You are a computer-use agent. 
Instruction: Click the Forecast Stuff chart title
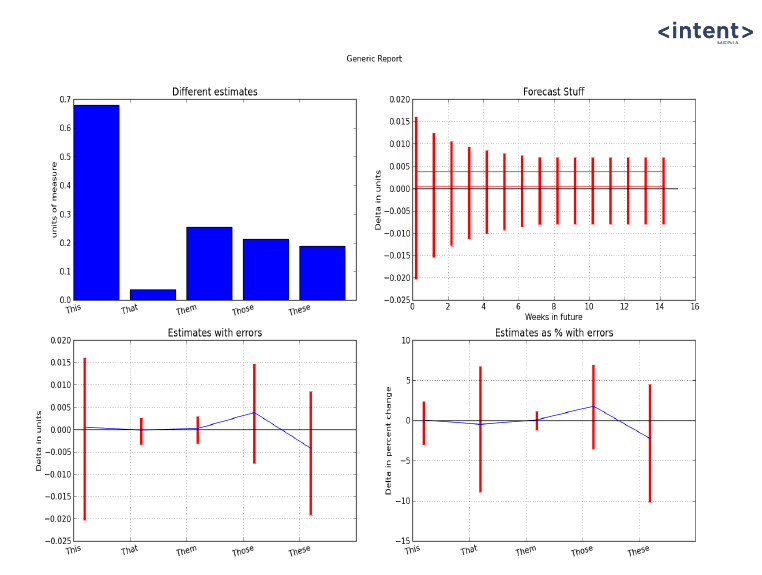coord(553,92)
